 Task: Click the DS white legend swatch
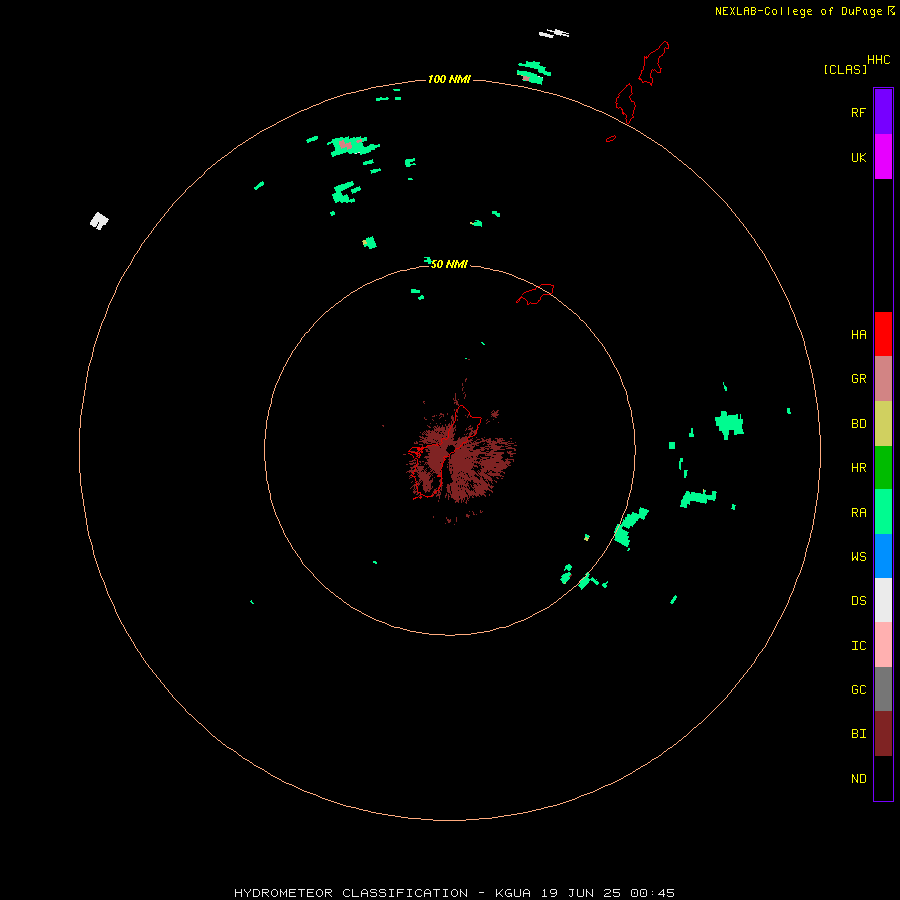[883, 600]
